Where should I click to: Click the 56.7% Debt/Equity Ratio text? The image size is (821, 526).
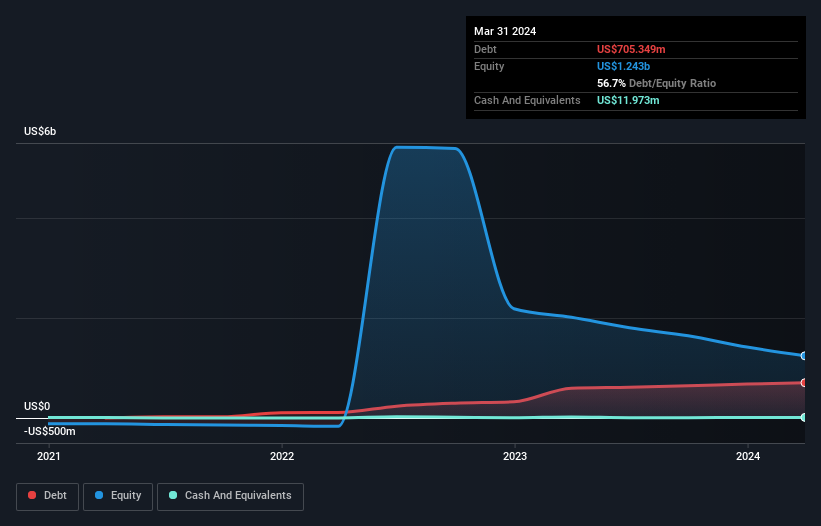pos(656,83)
